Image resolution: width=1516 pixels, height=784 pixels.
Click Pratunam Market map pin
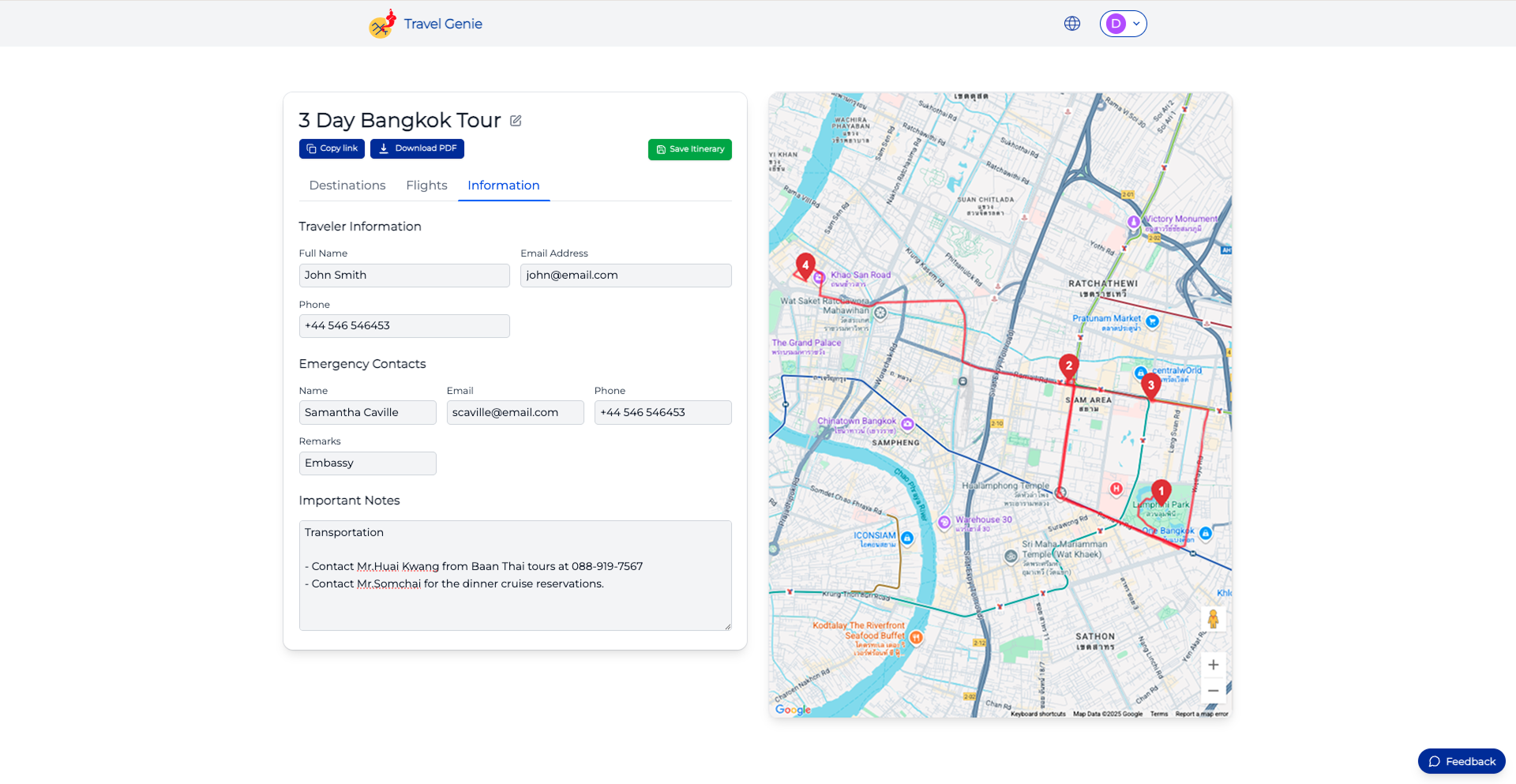tap(1152, 321)
